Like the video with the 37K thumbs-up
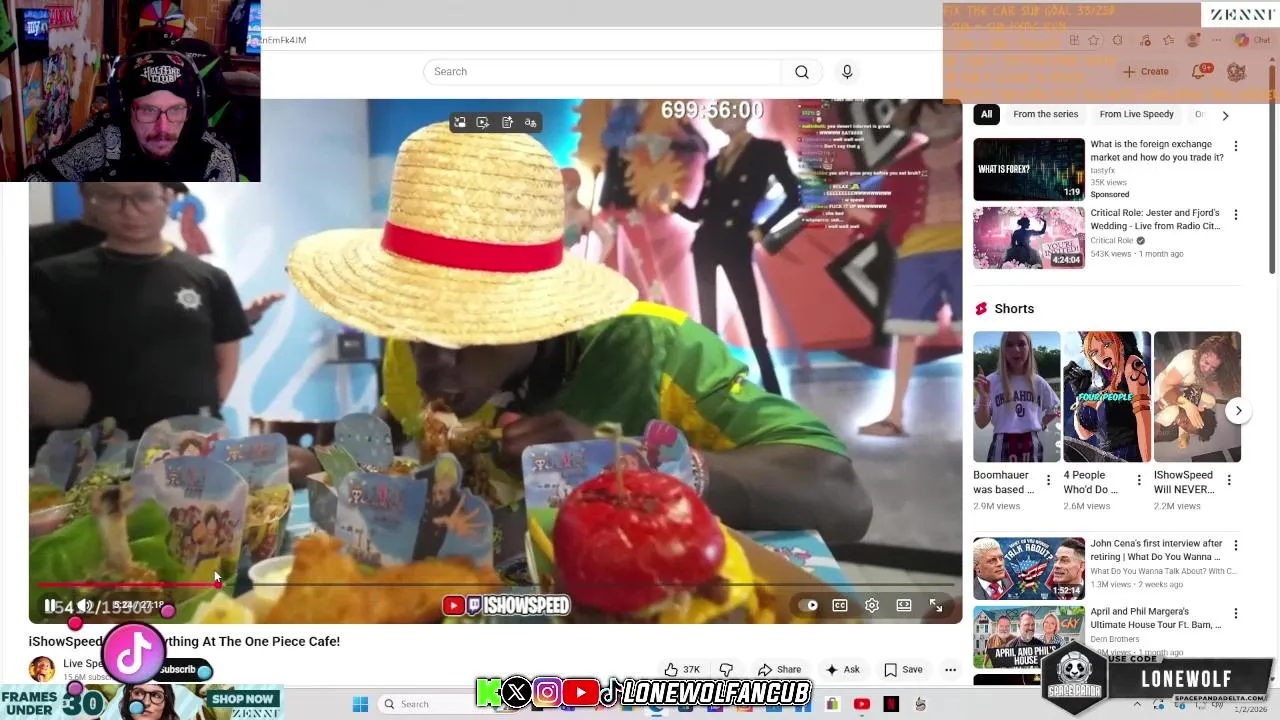 click(682, 670)
